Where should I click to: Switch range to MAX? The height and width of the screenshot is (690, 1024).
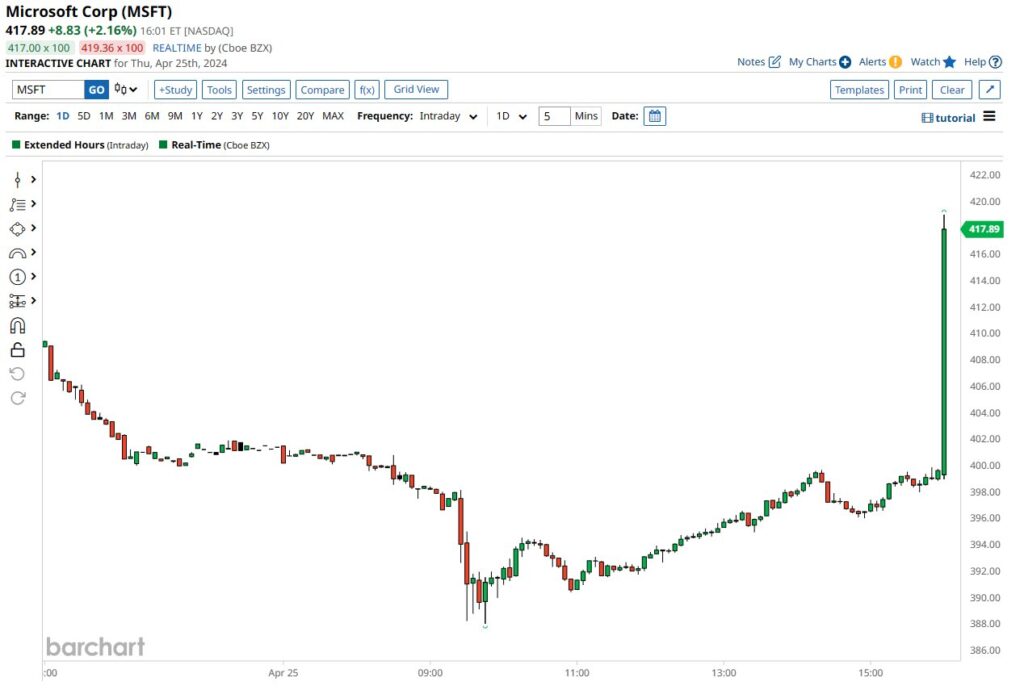coord(333,116)
